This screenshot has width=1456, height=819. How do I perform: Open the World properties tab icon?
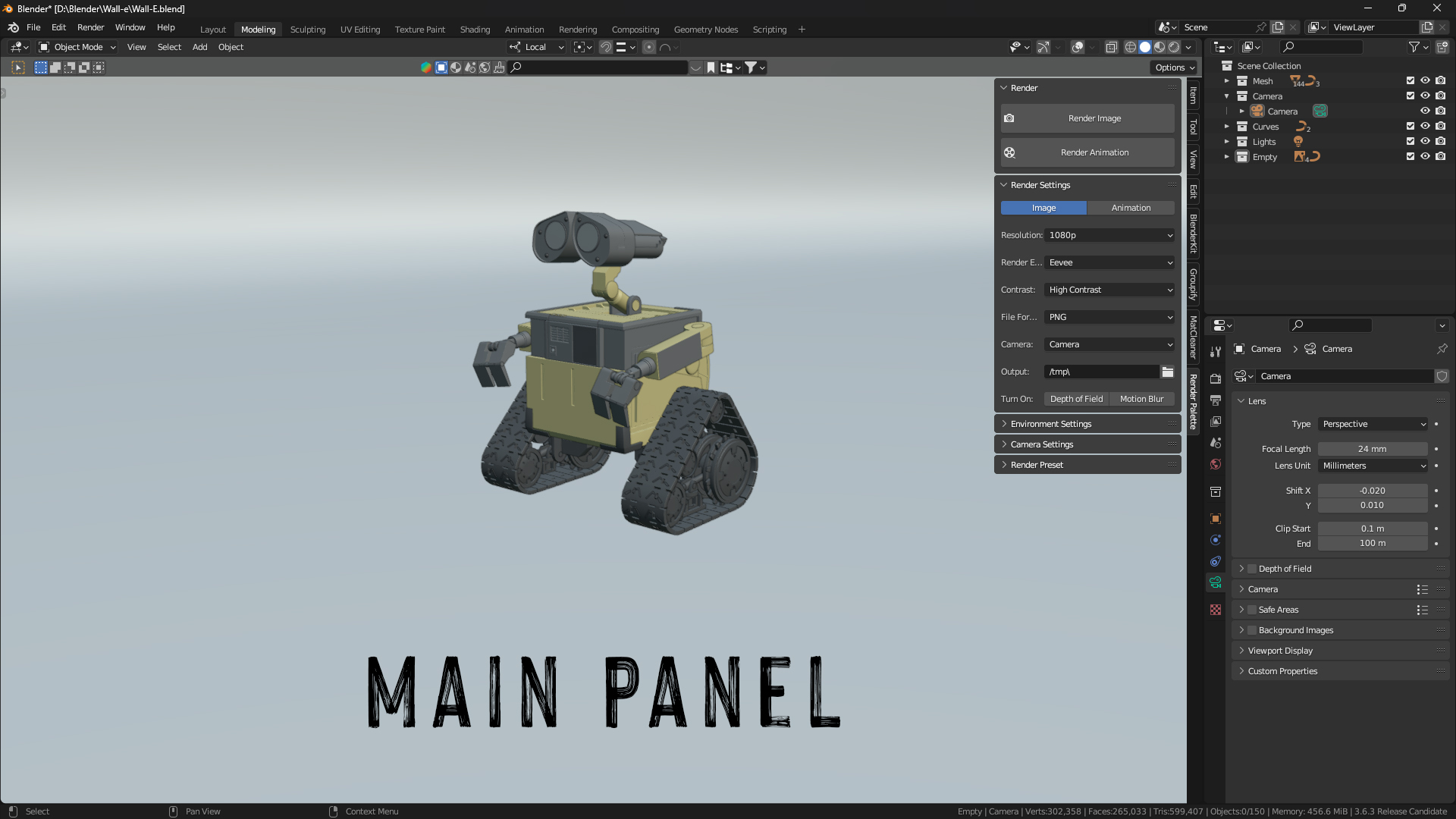coord(1216,464)
